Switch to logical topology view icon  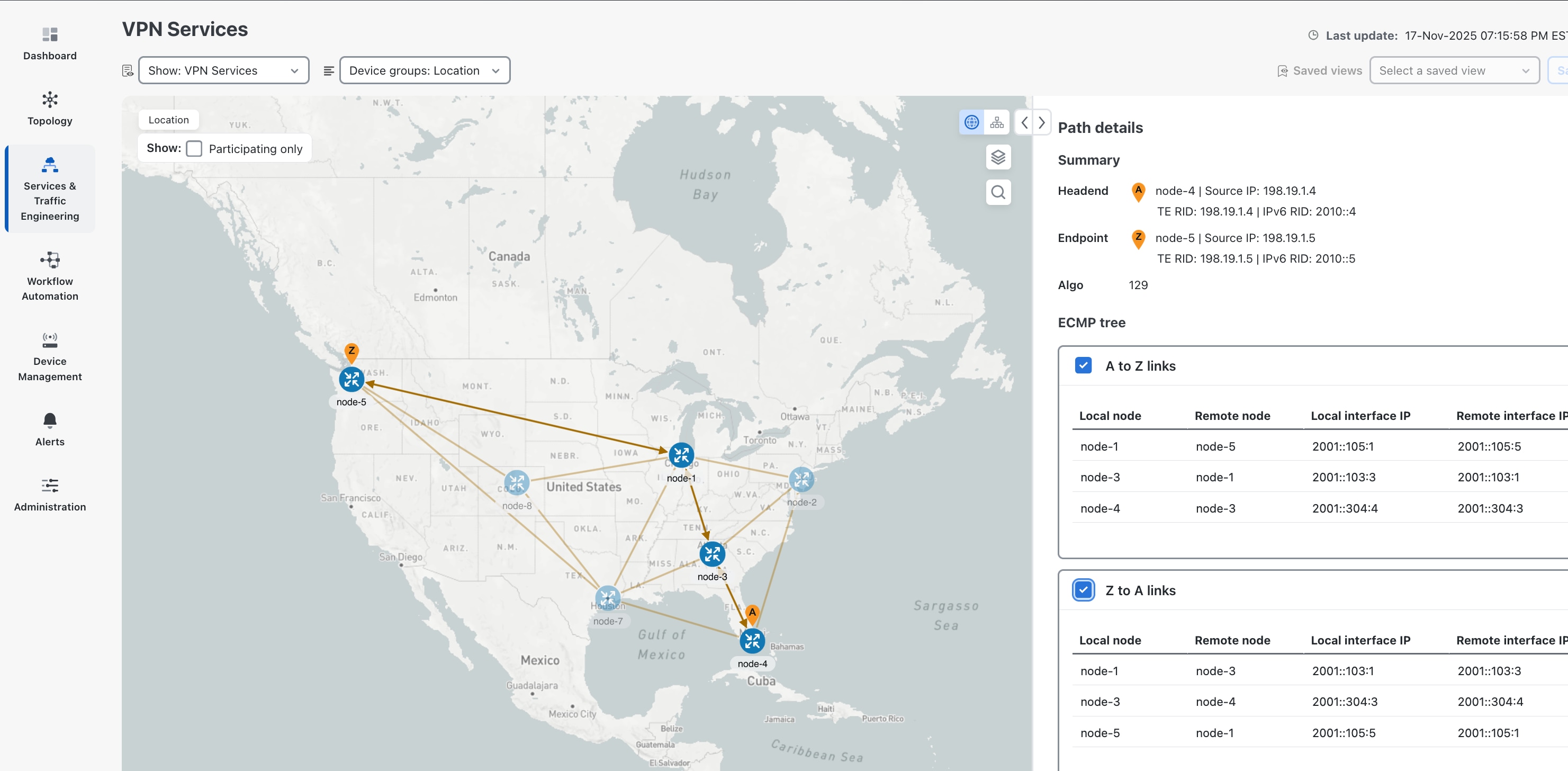996,122
